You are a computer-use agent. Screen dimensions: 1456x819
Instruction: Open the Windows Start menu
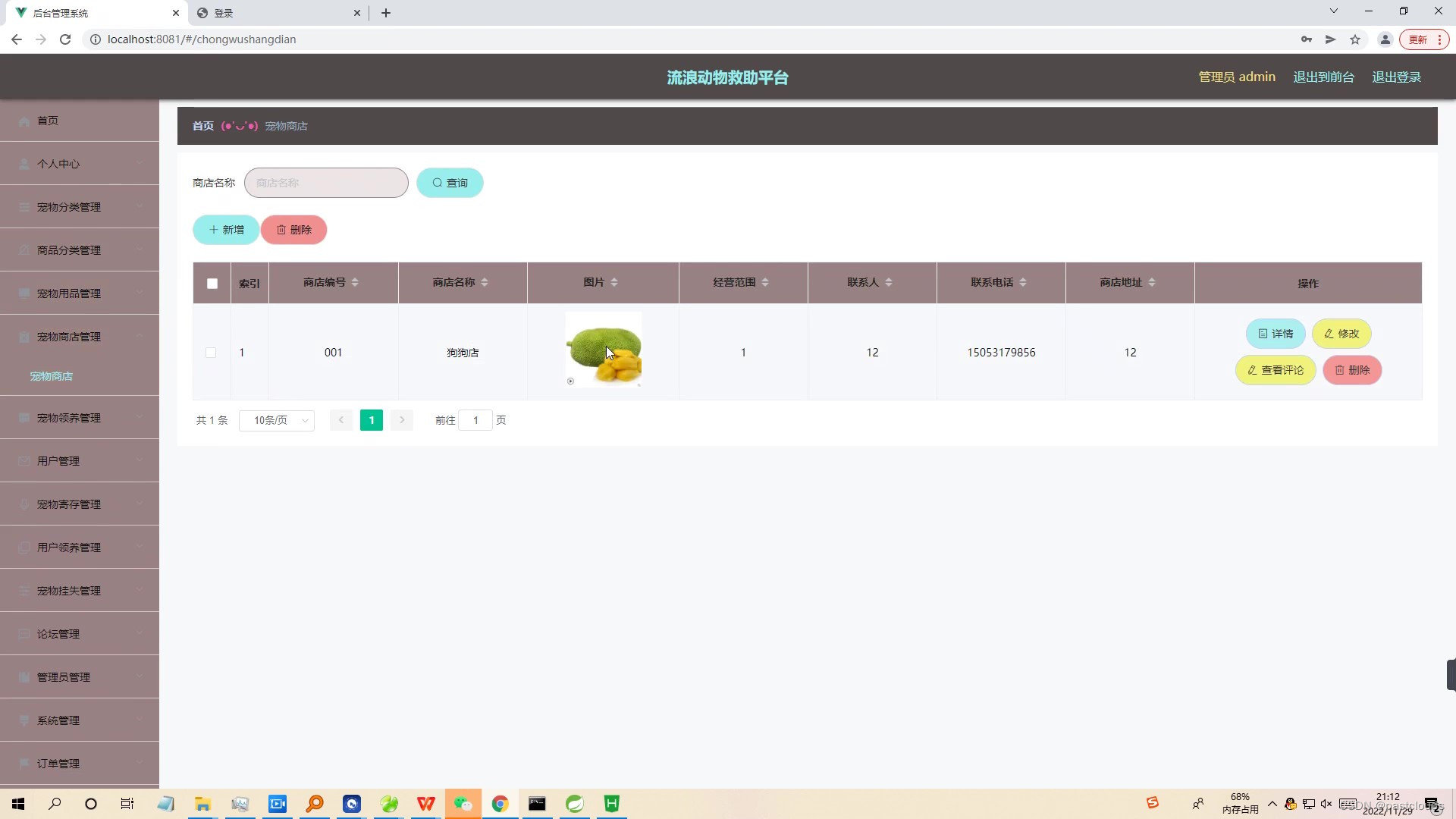[x=17, y=804]
